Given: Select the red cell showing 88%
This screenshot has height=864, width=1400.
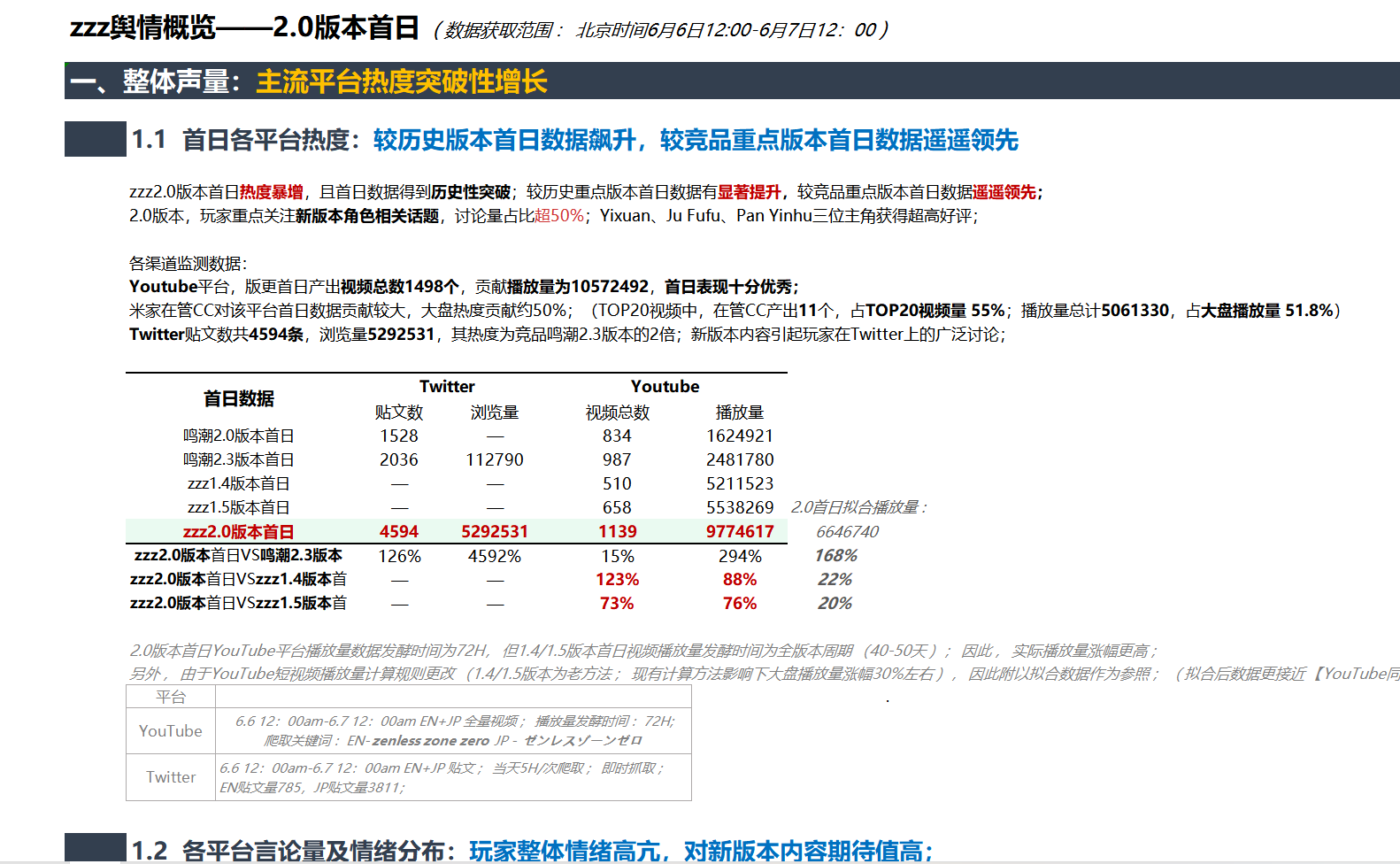Looking at the screenshot, I should [x=740, y=579].
